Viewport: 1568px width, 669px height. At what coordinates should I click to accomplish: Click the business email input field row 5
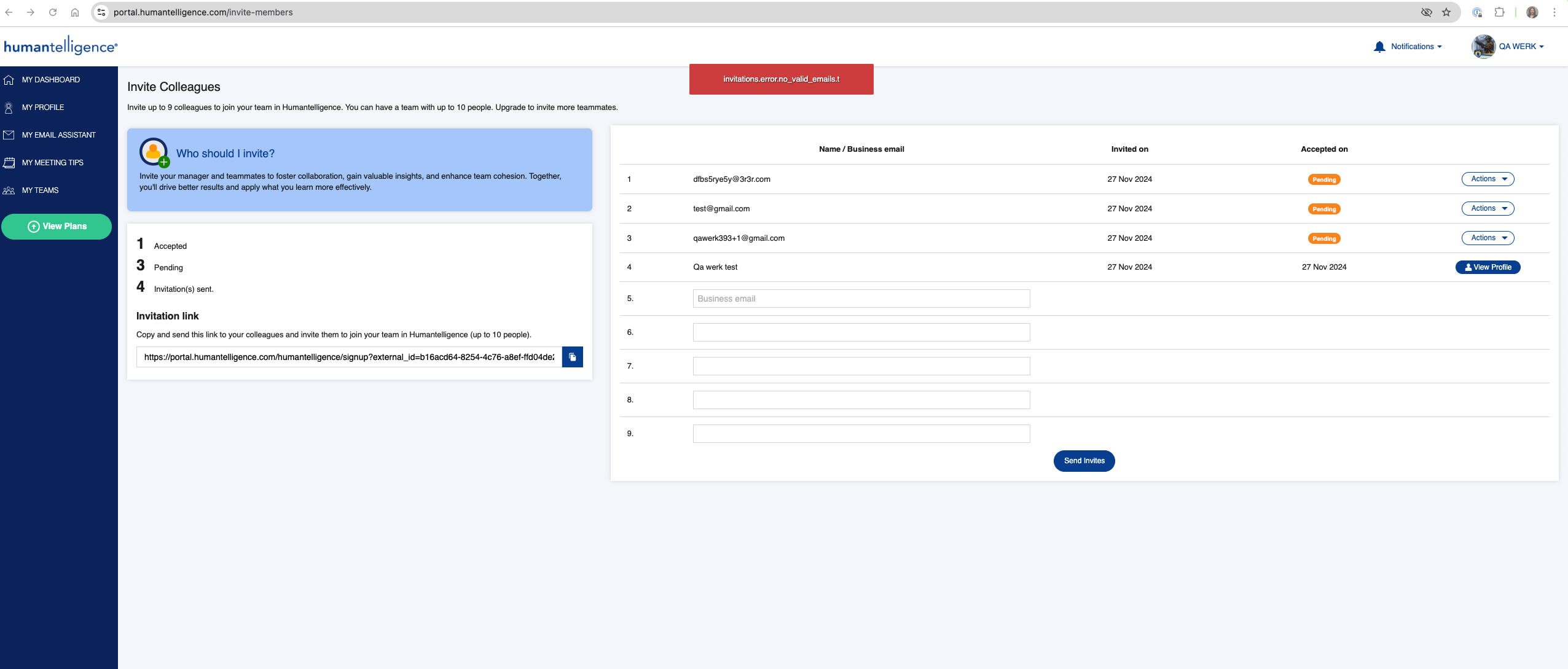click(x=861, y=298)
